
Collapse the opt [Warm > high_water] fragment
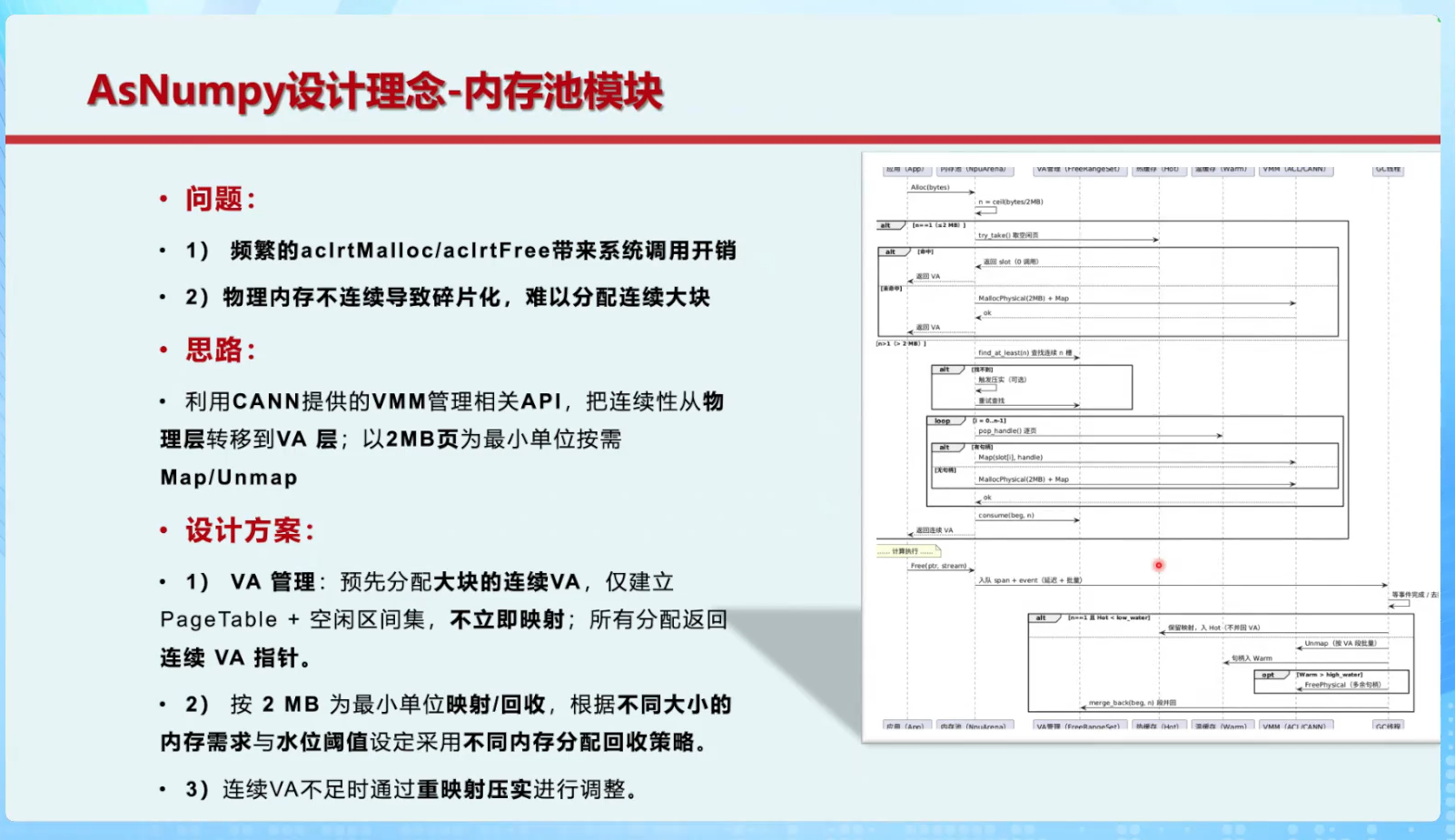point(1270,675)
